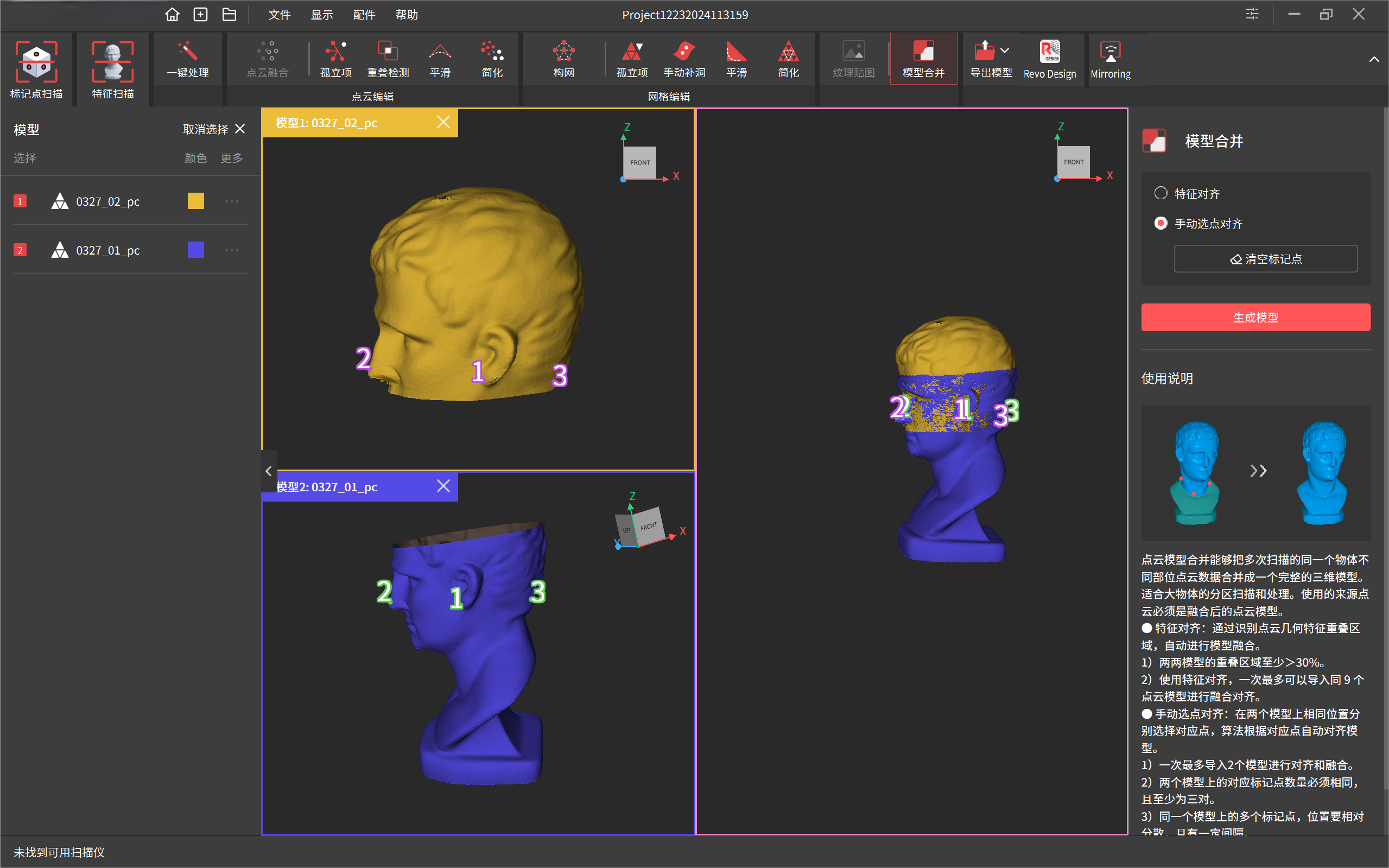This screenshot has height=868, width=1389.
Task: Click the Mirroring icon
Action: click(1110, 59)
